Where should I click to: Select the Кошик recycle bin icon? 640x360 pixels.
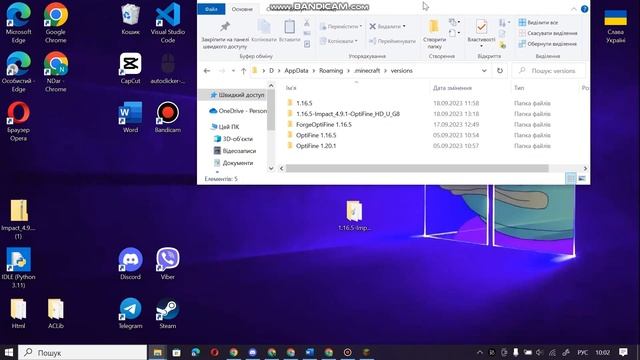[131, 19]
